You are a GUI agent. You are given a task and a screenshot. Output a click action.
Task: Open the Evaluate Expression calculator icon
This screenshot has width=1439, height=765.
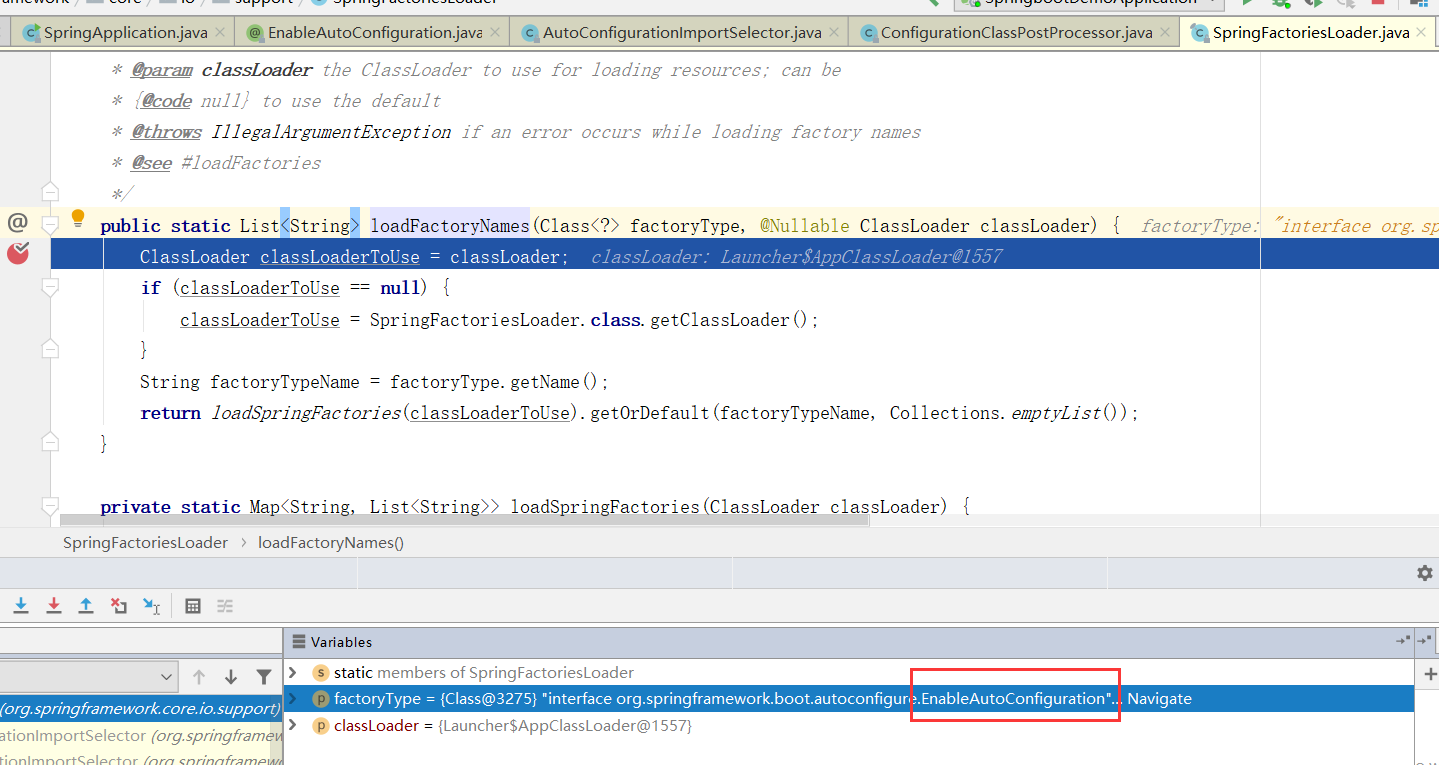(x=193, y=605)
